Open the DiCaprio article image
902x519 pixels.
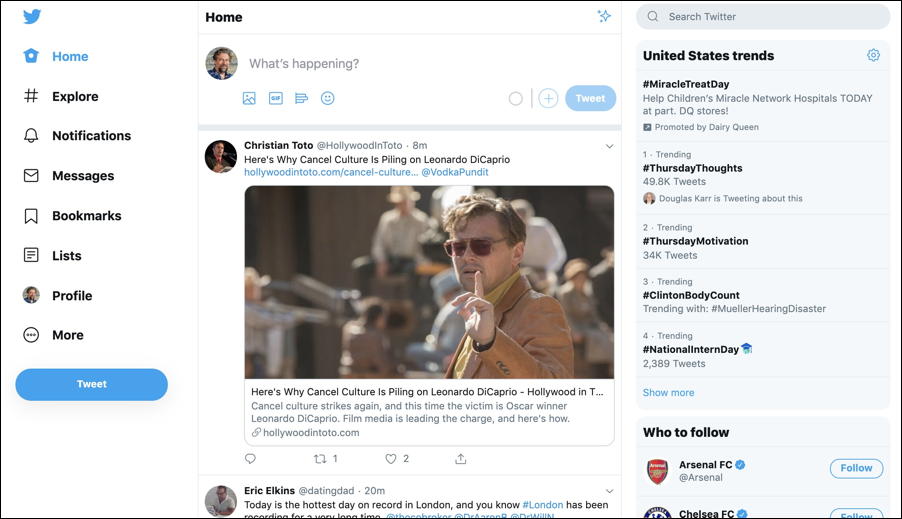click(429, 282)
